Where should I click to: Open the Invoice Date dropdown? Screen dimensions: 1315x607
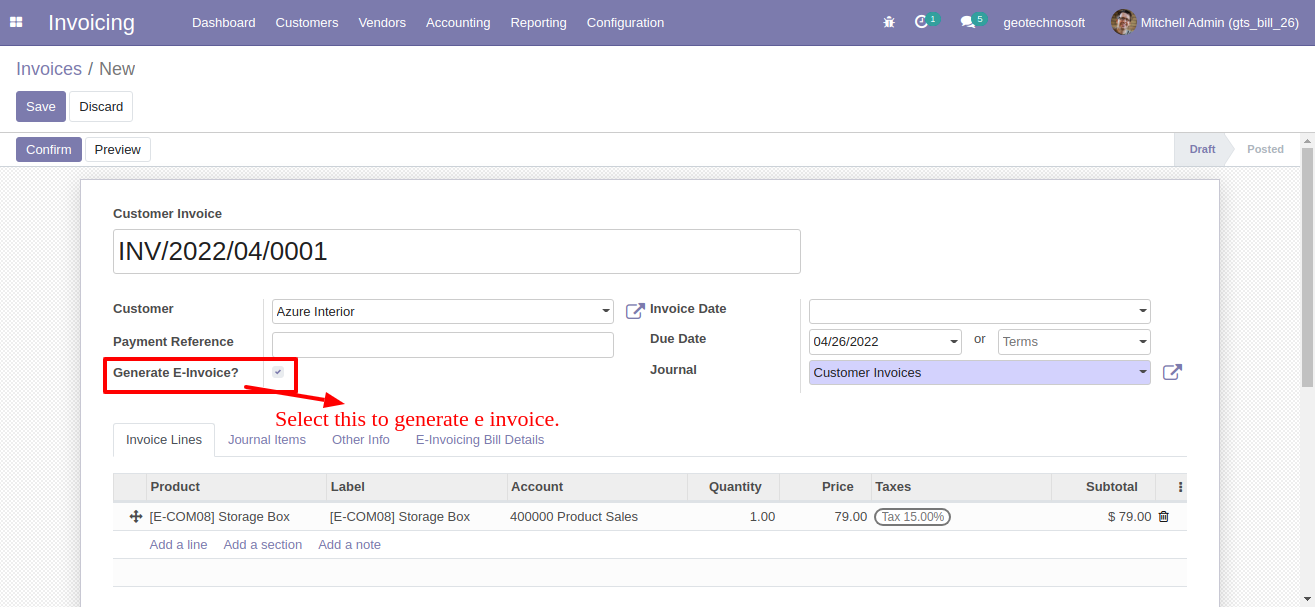click(1143, 312)
